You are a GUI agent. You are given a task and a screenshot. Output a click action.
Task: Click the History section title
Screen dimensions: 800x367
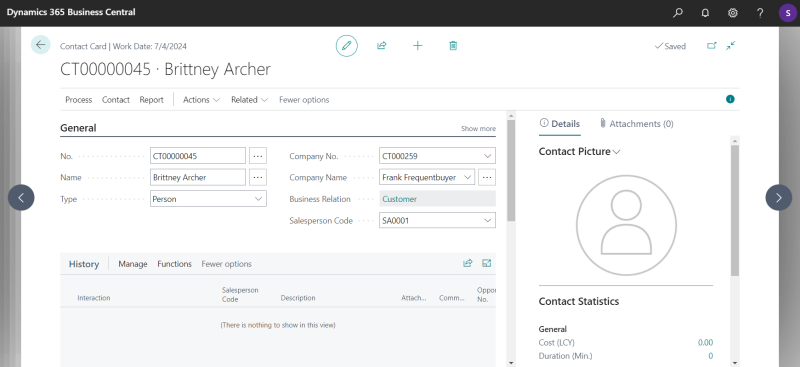click(84, 264)
